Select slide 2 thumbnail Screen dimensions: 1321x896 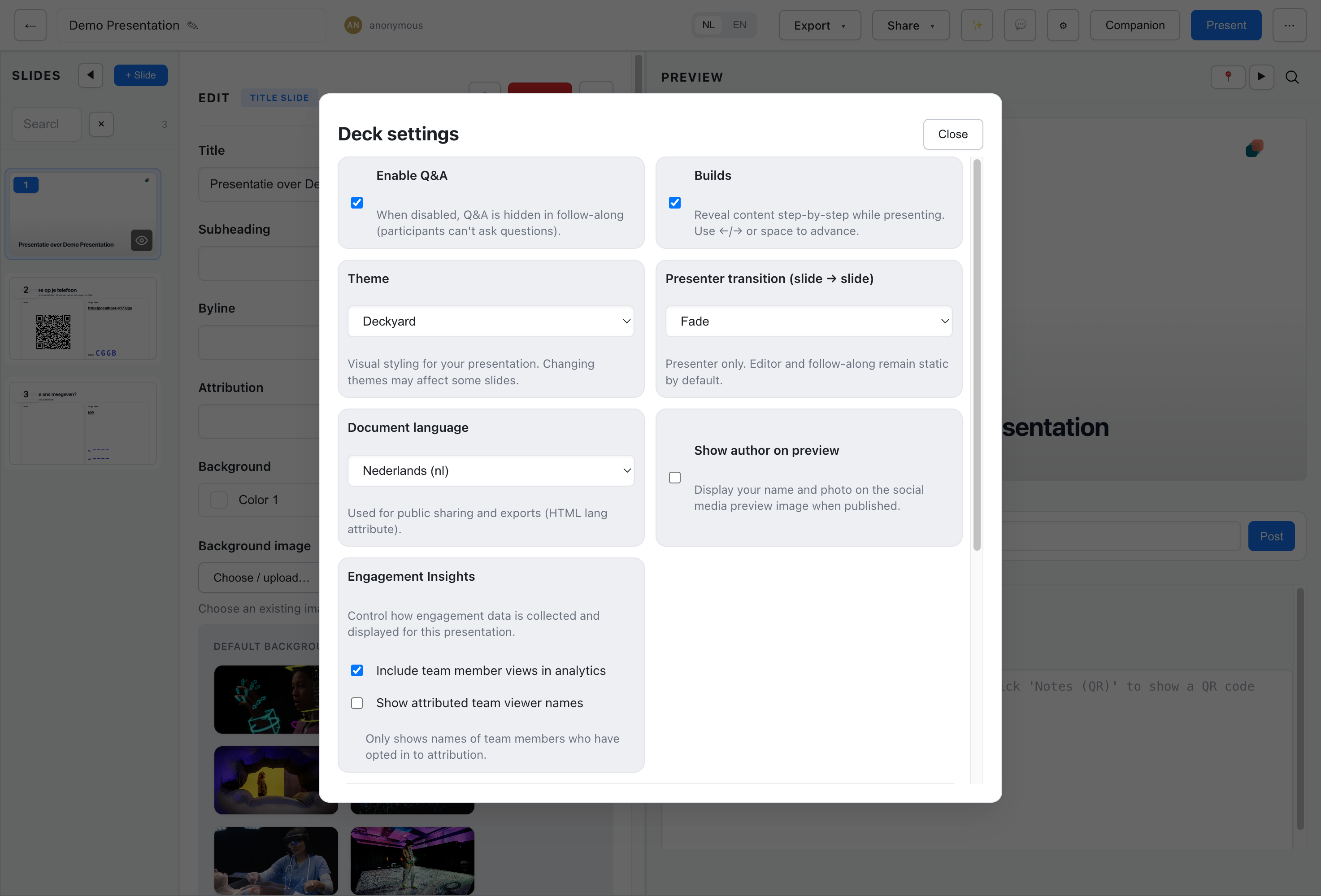point(83,318)
